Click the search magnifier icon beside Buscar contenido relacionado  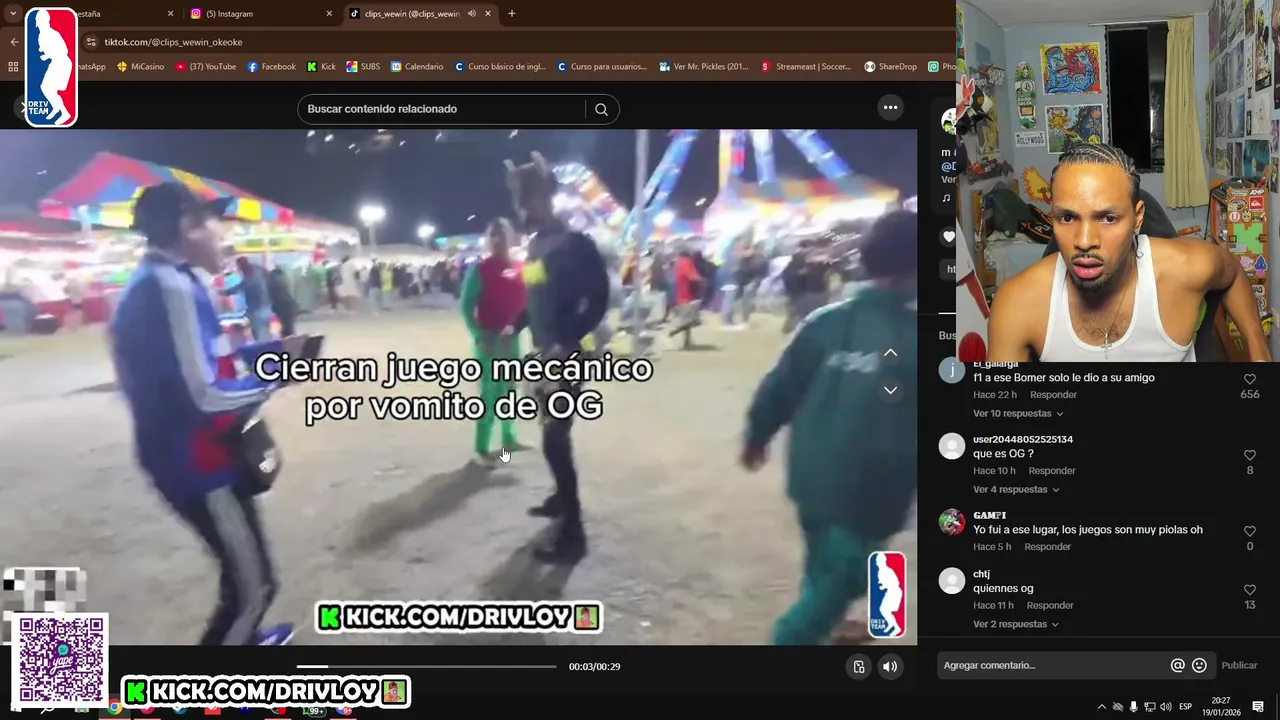click(x=601, y=109)
